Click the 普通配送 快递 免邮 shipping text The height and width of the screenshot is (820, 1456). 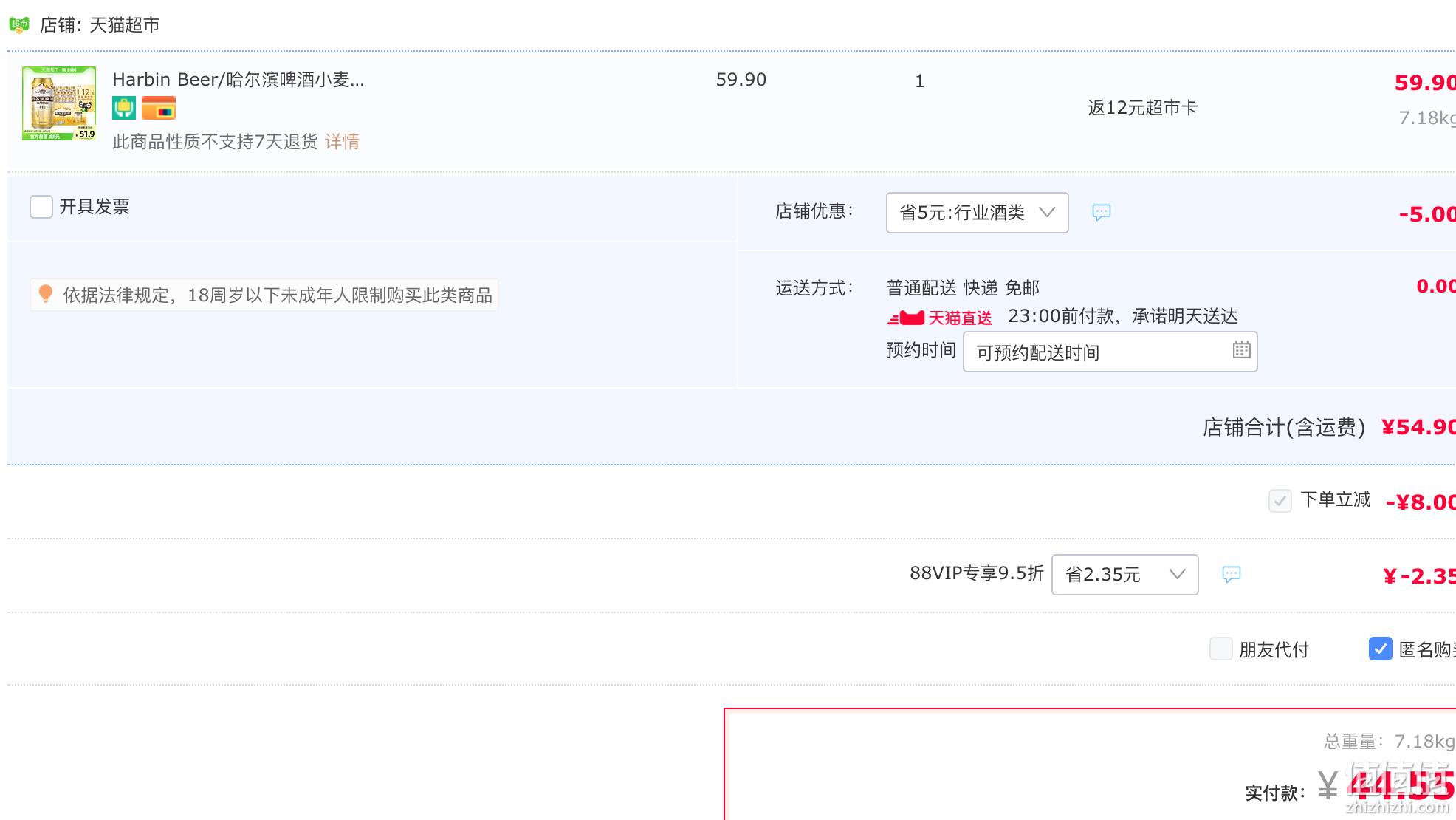coord(963,287)
